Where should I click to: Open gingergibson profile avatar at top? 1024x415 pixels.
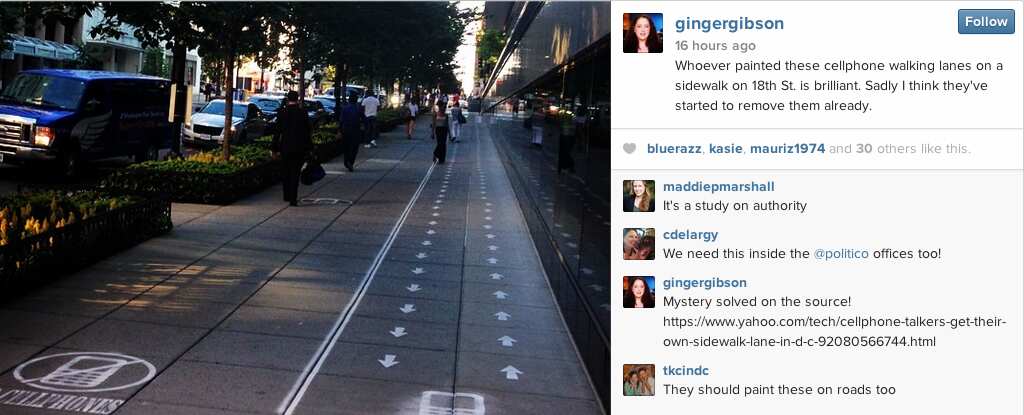643,33
